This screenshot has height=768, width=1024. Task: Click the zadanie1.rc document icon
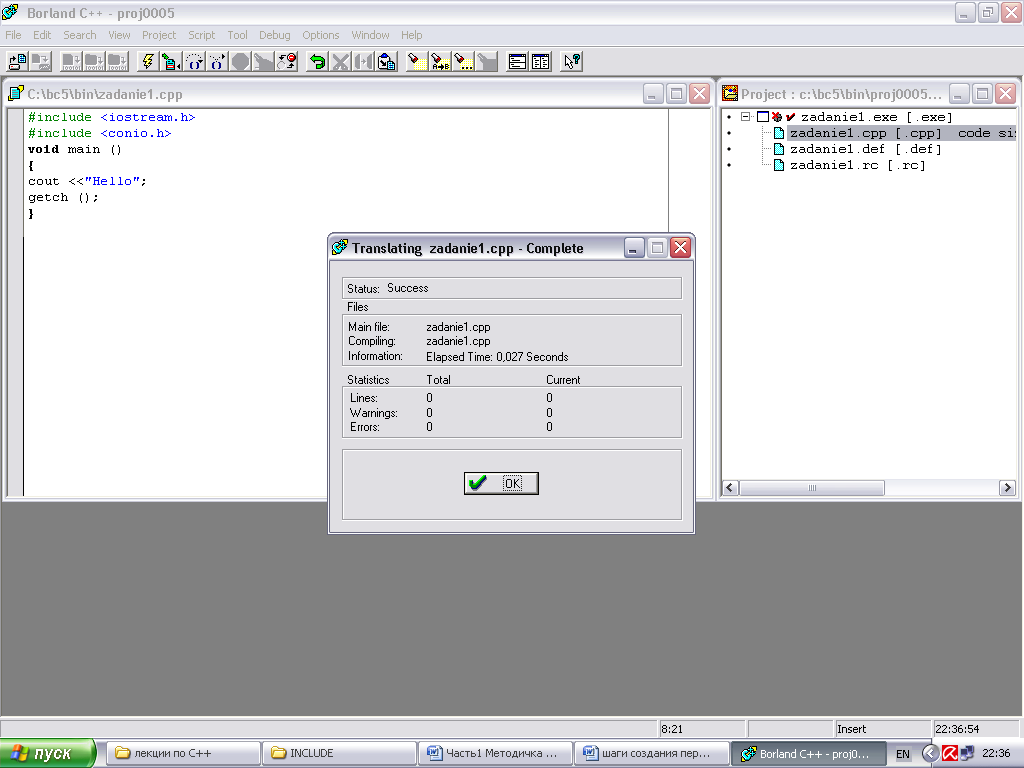pos(778,165)
